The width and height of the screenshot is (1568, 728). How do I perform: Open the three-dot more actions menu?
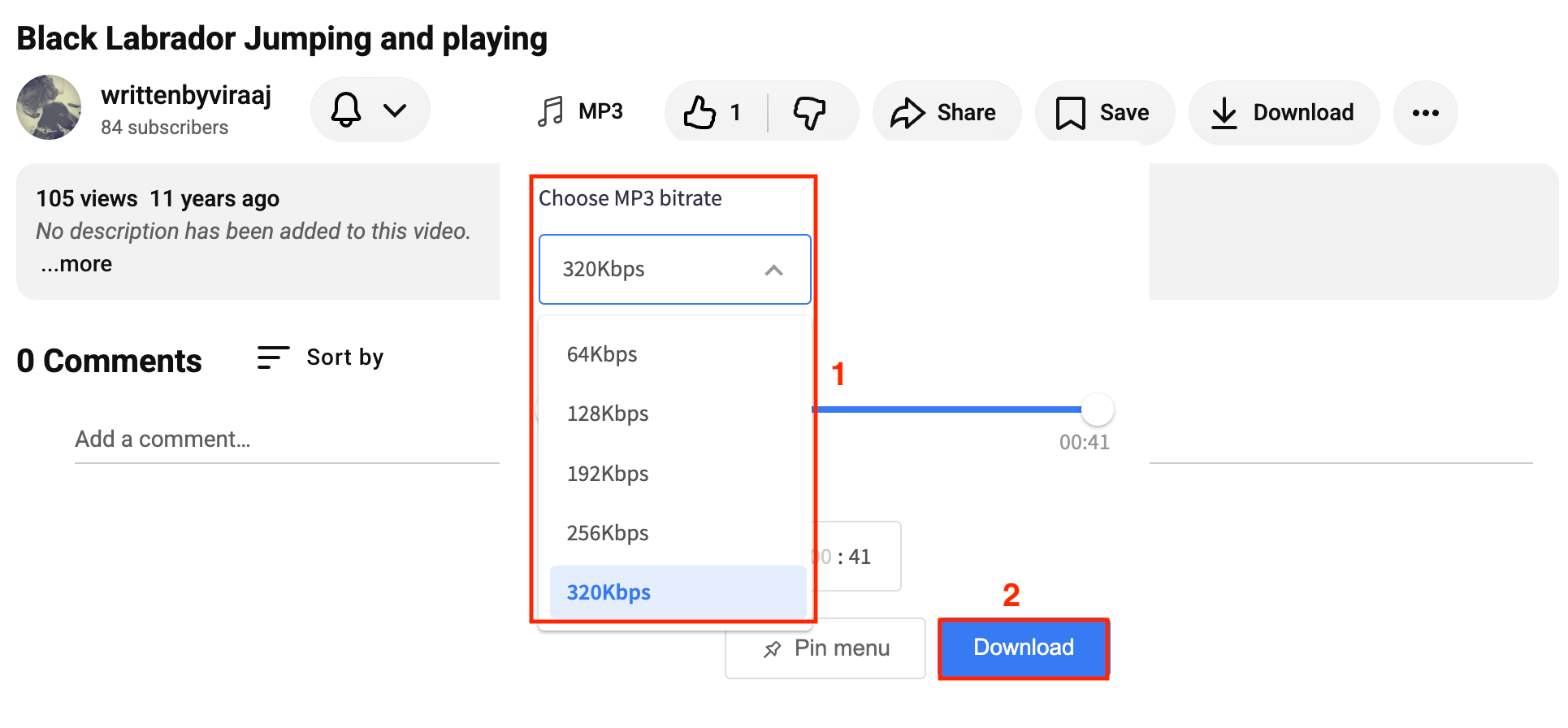pos(1426,112)
